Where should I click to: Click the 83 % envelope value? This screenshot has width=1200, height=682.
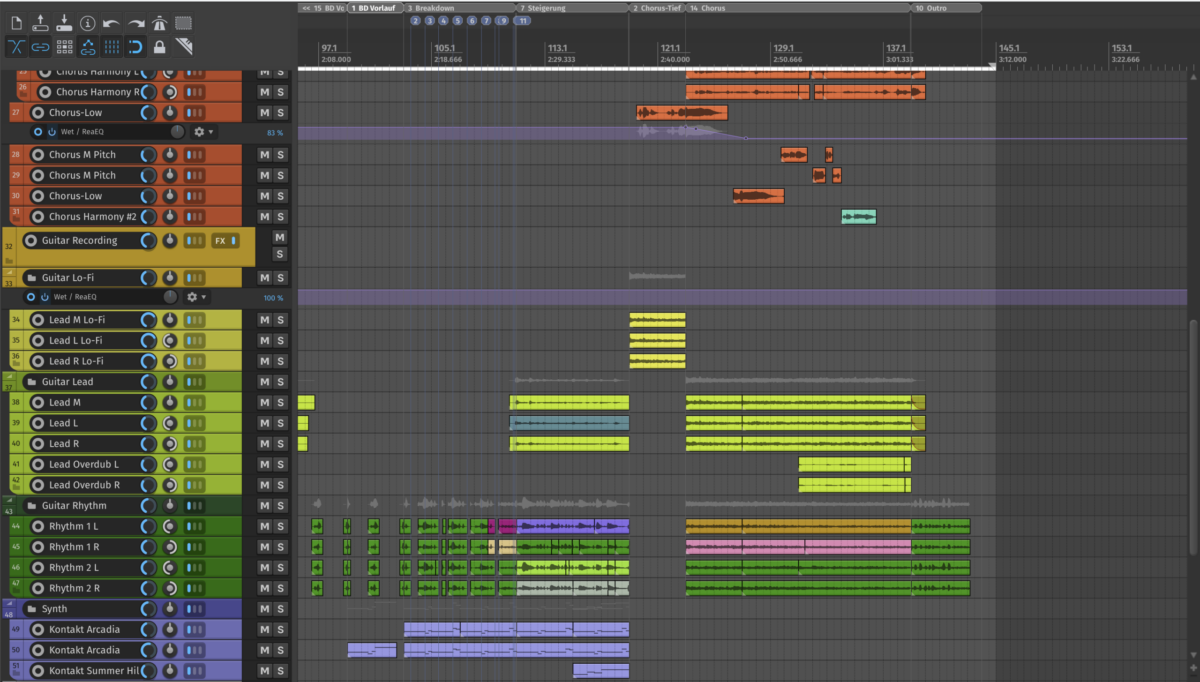pyautogui.click(x=274, y=133)
